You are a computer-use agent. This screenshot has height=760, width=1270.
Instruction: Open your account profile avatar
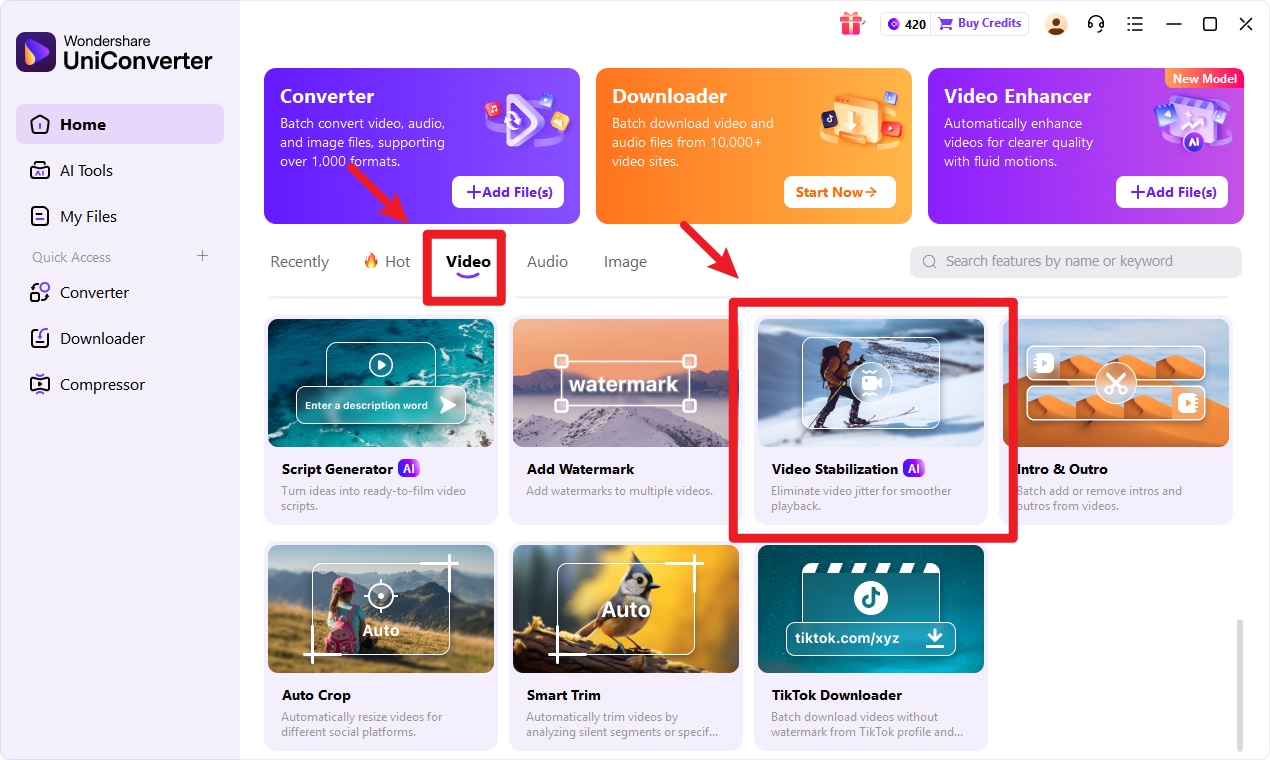(1056, 23)
